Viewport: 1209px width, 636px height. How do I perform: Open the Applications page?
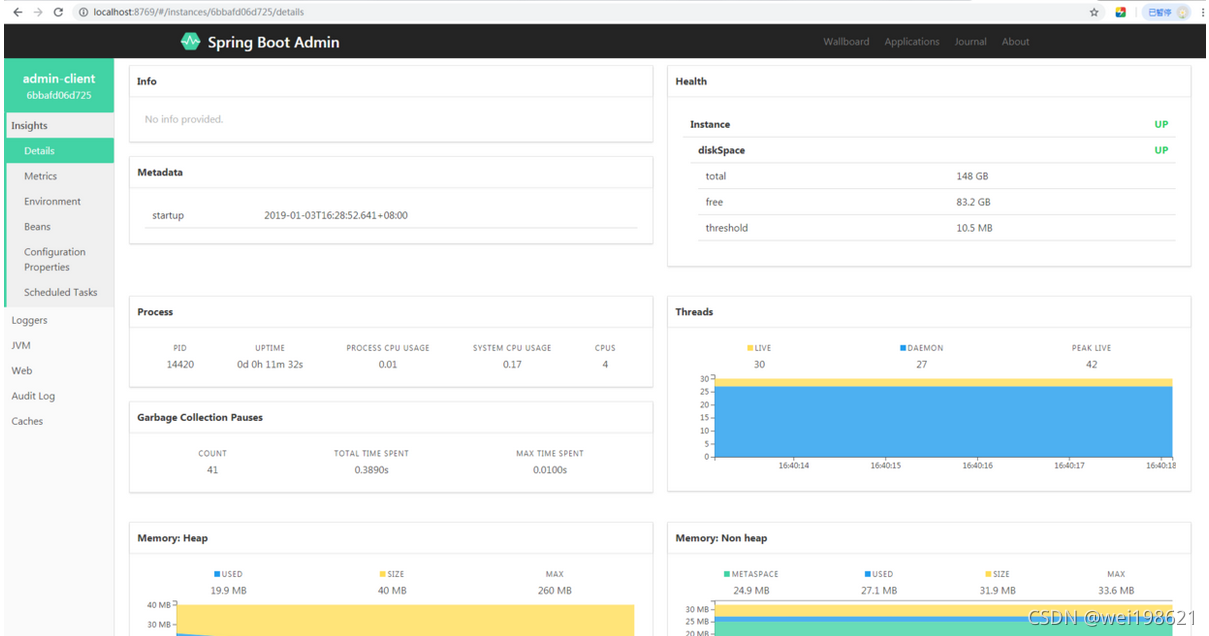pos(912,42)
